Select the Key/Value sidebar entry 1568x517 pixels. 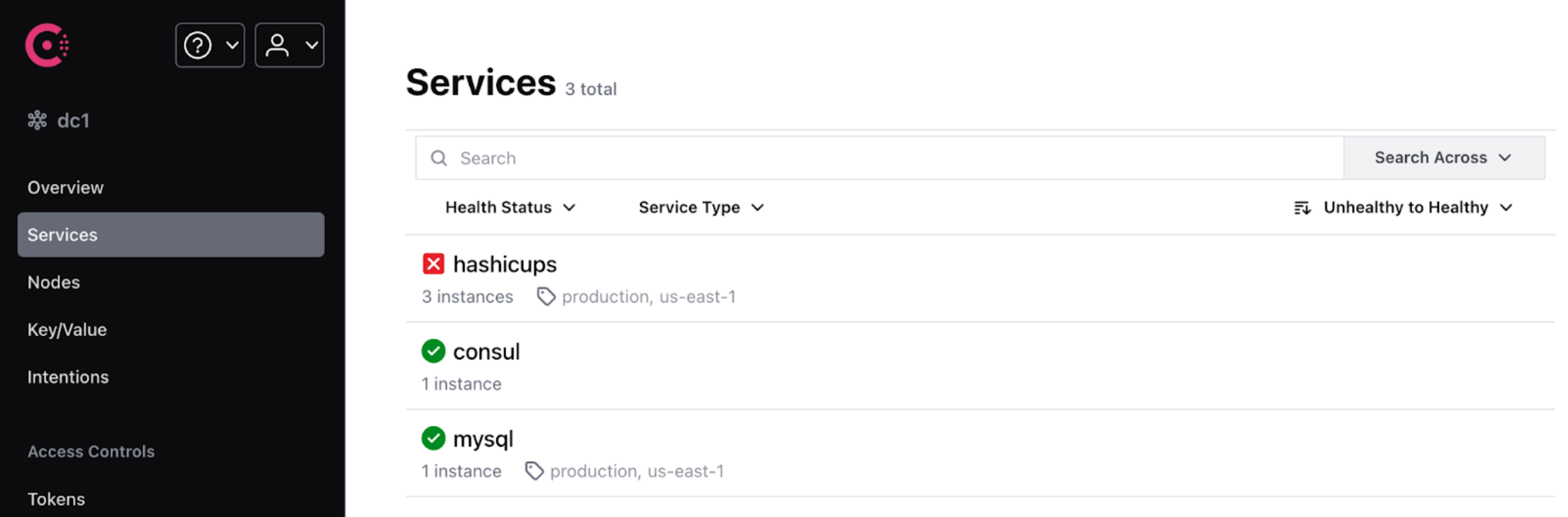(x=66, y=329)
